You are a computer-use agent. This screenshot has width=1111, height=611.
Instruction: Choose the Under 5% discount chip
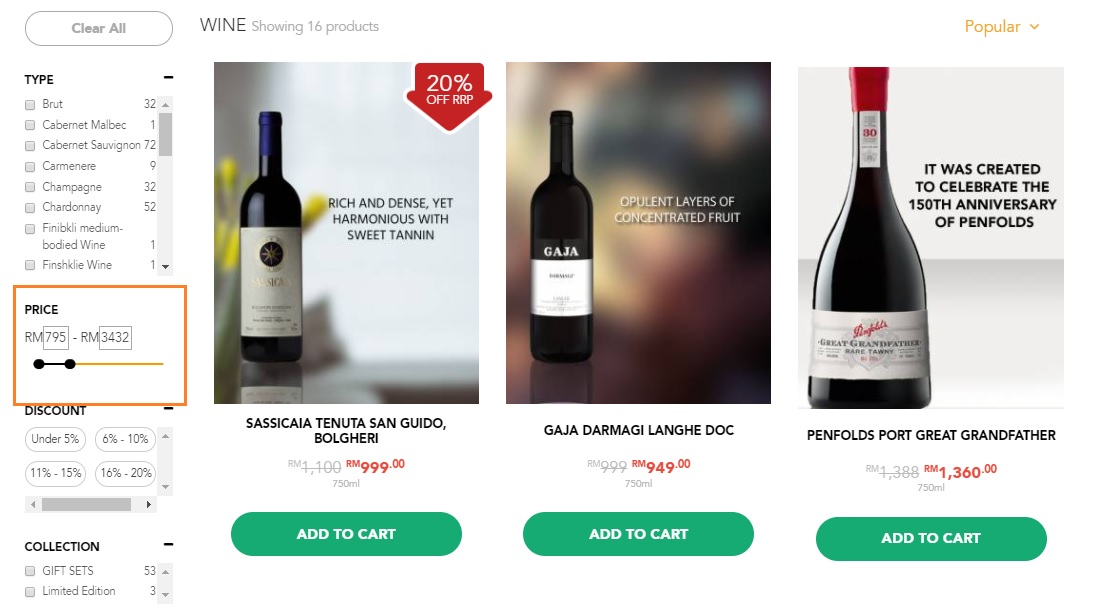(55, 439)
